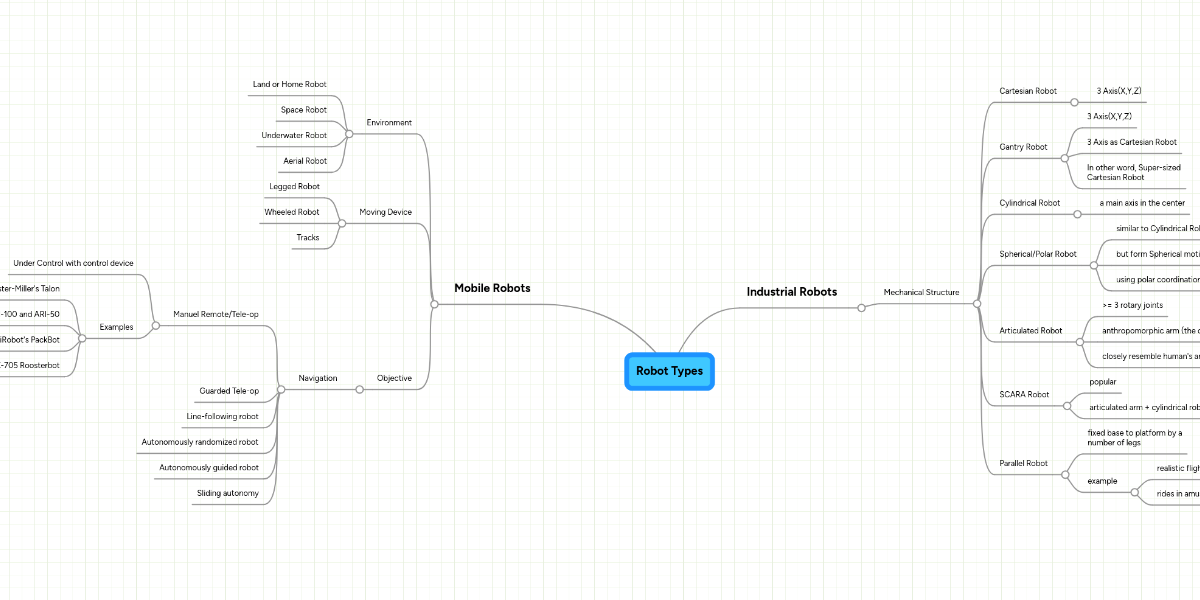Select the Environment node
Screen dimensions: 1200x600
[x=388, y=122]
